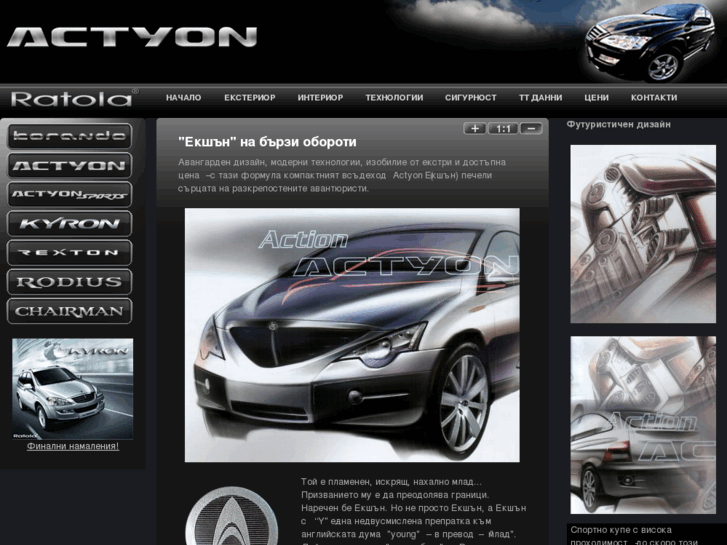Image resolution: width=727 pixels, height=545 pixels.
Task: Select the Actyon model button in sidebar
Action: tap(70, 165)
